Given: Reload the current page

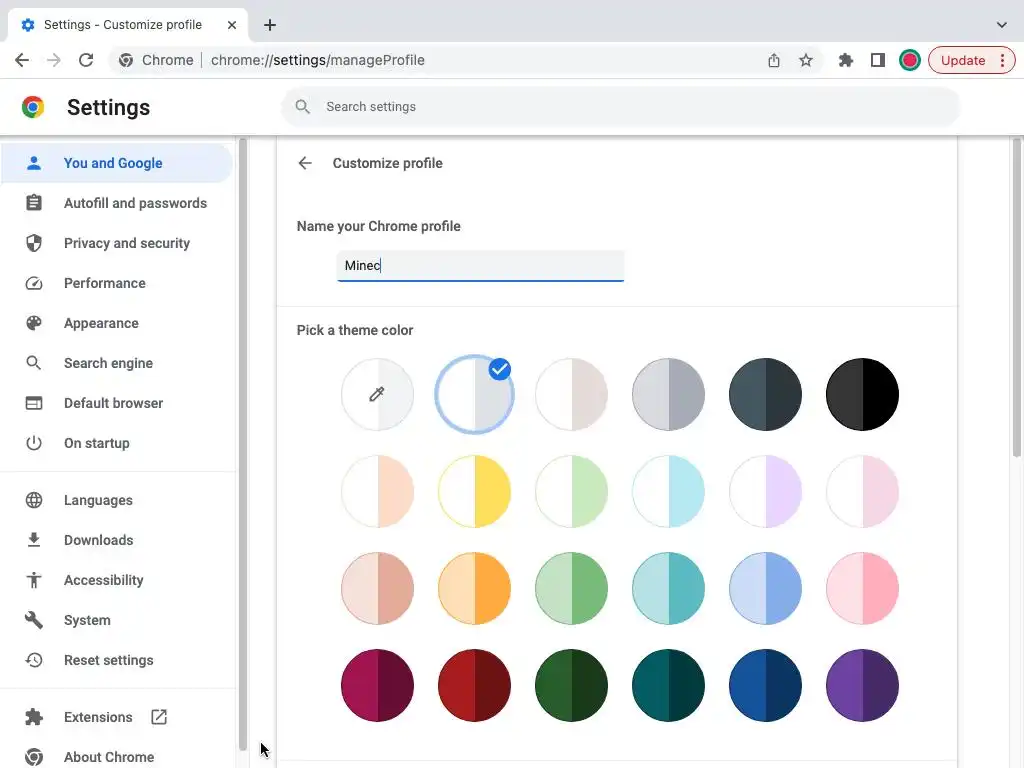Looking at the screenshot, I should pyautogui.click(x=86, y=60).
